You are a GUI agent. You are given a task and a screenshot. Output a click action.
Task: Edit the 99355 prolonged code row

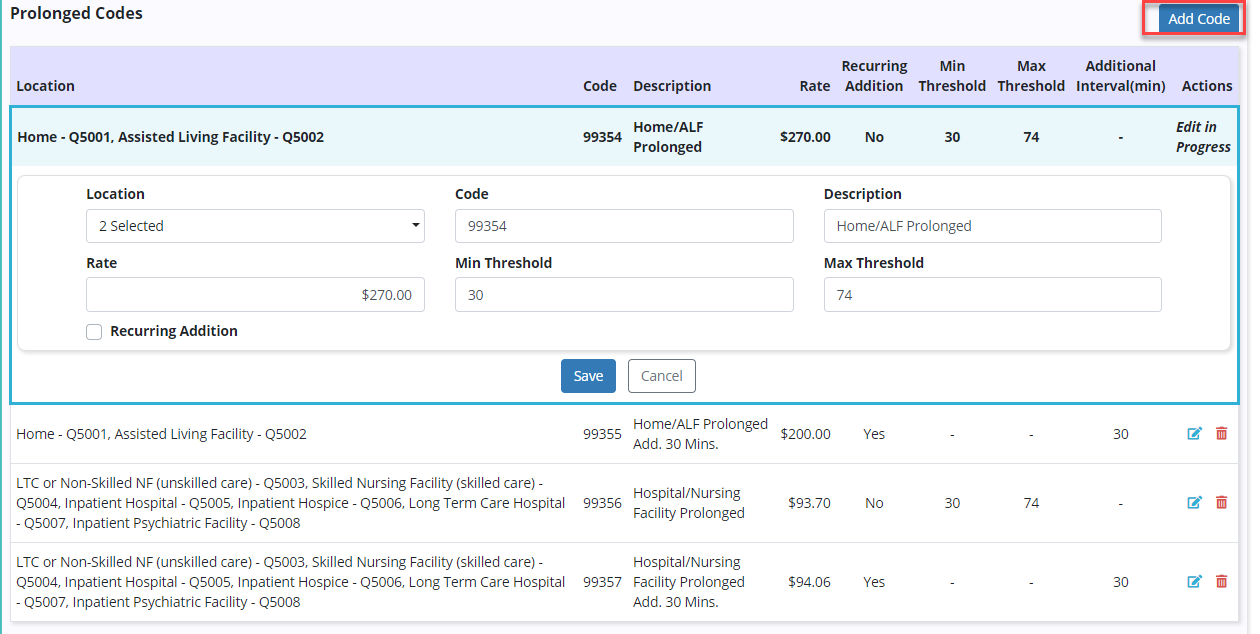coord(1194,434)
